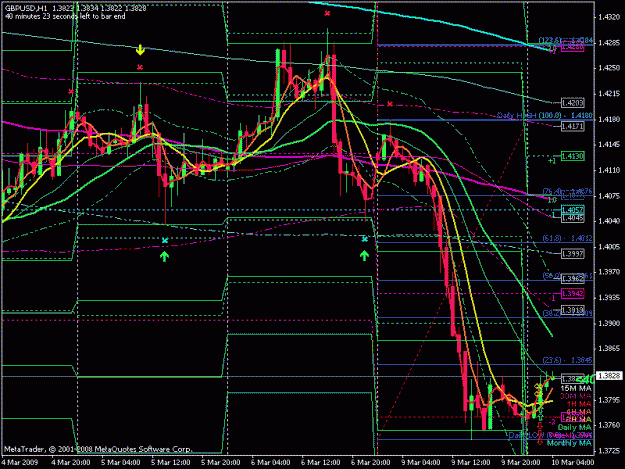The height and width of the screenshot is (469, 625).
Task: Select the 9 Mar 12:00 time label
Action: pyautogui.click(x=471, y=462)
